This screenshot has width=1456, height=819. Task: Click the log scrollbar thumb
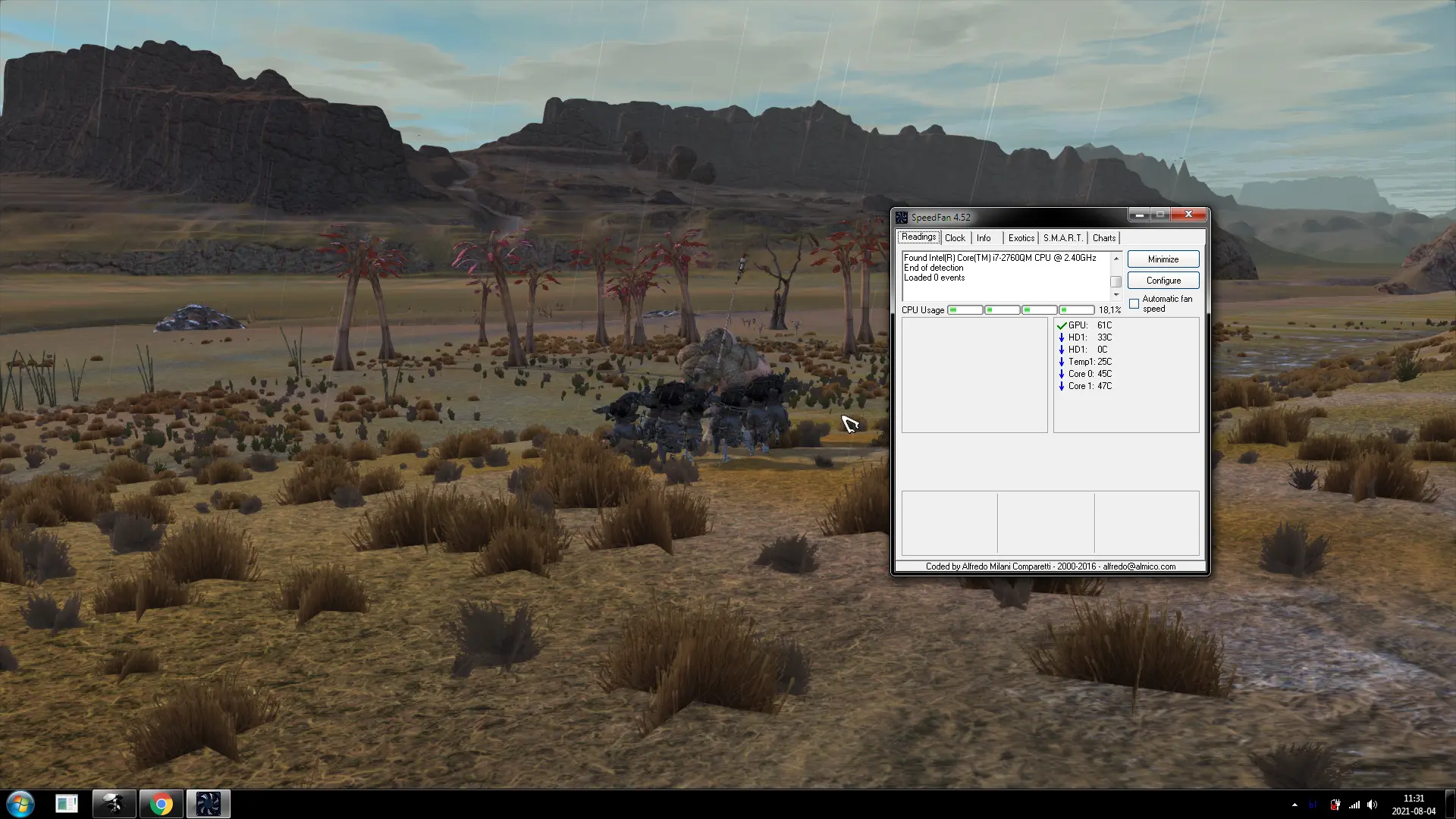pyautogui.click(x=1116, y=281)
